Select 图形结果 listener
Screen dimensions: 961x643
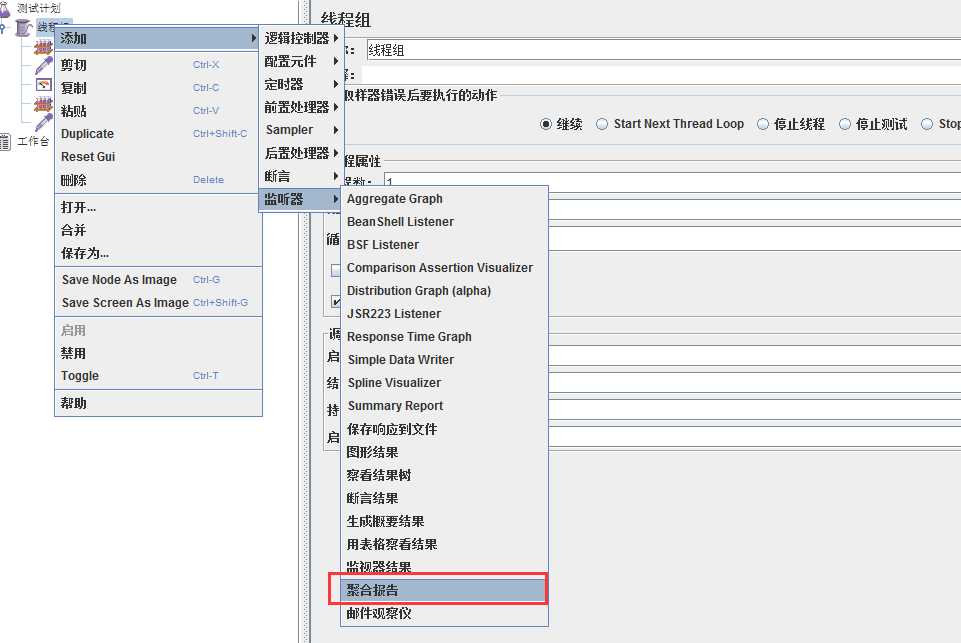coord(444,452)
